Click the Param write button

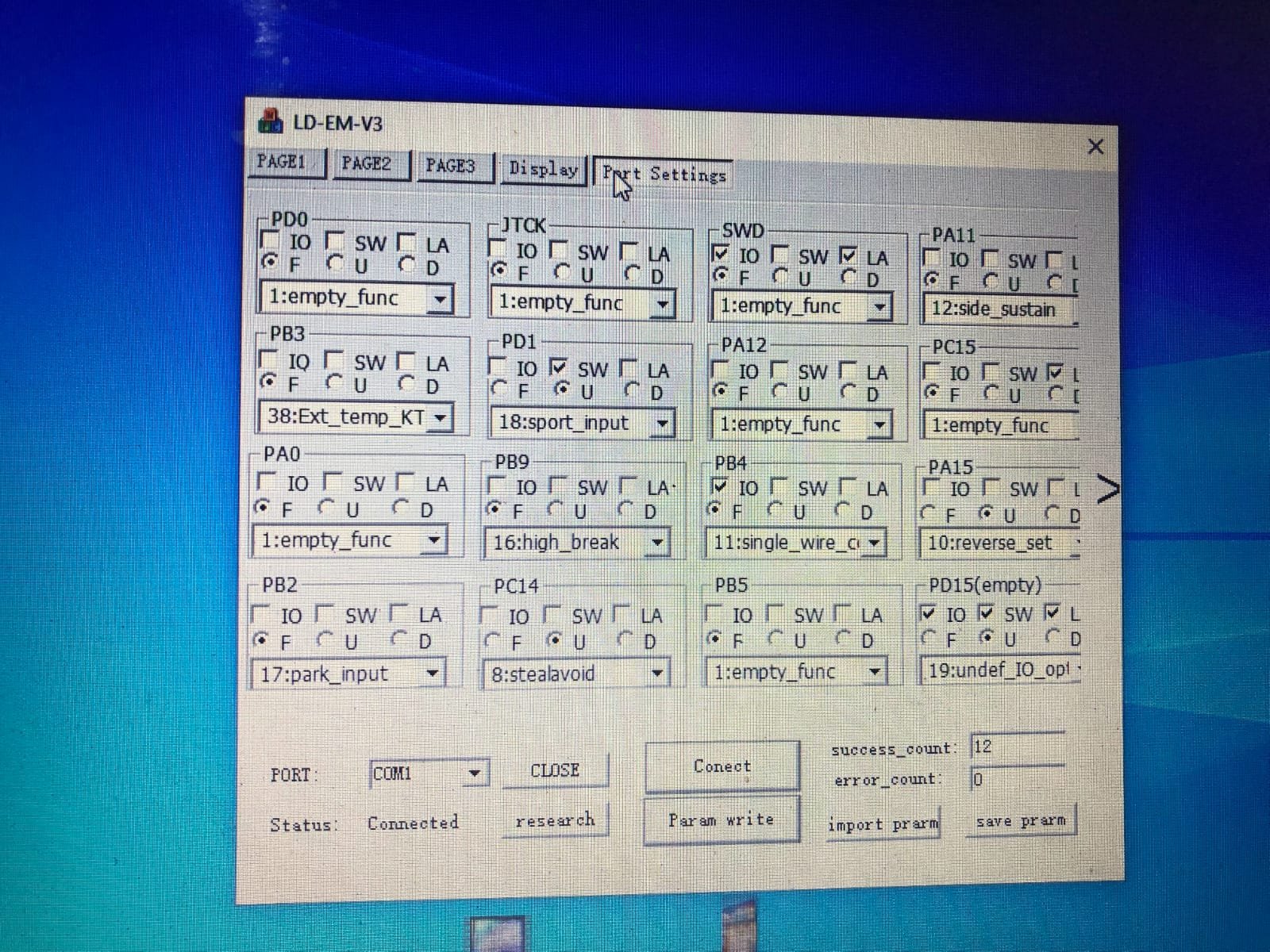(721, 820)
